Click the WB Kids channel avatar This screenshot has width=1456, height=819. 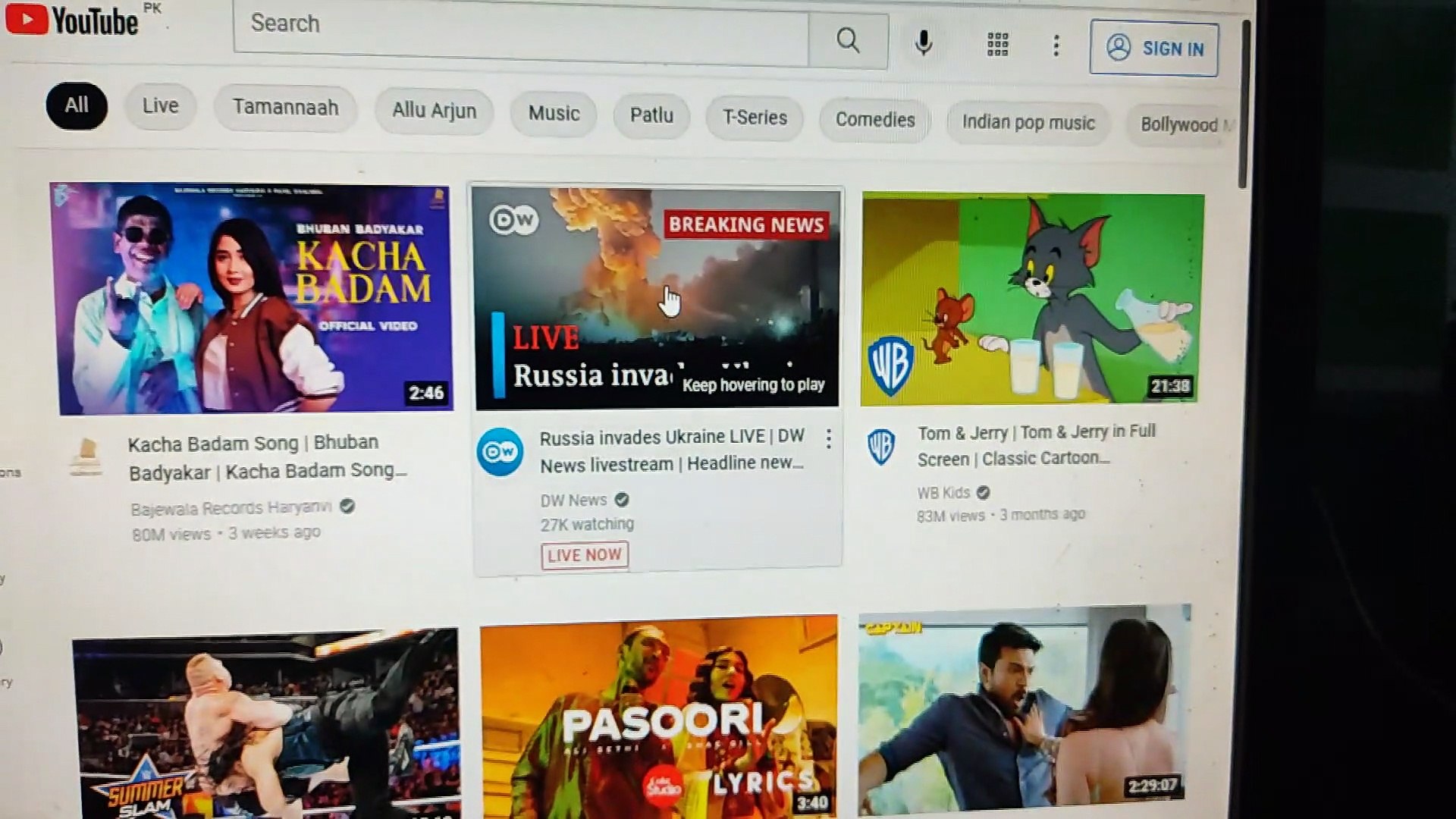pyautogui.click(x=881, y=447)
